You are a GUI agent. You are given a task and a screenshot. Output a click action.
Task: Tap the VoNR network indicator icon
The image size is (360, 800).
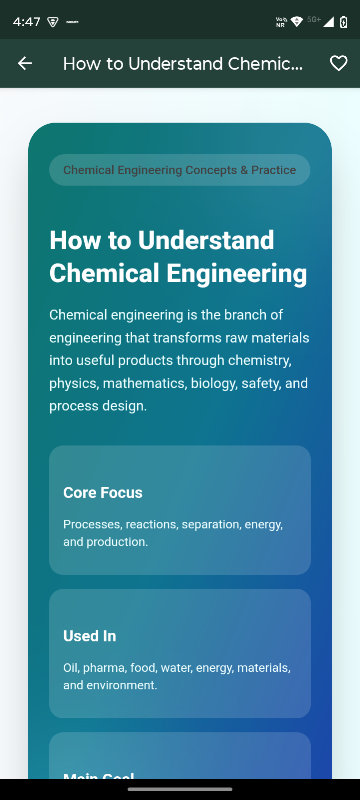click(x=280, y=21)
